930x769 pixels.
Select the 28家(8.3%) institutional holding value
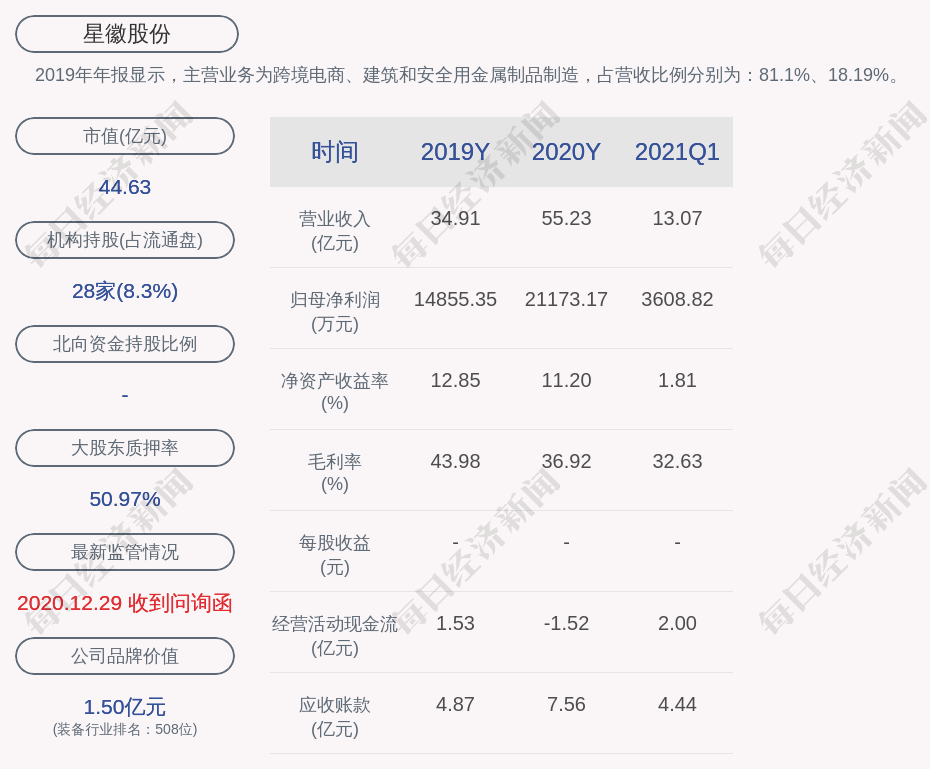(125, 291)
